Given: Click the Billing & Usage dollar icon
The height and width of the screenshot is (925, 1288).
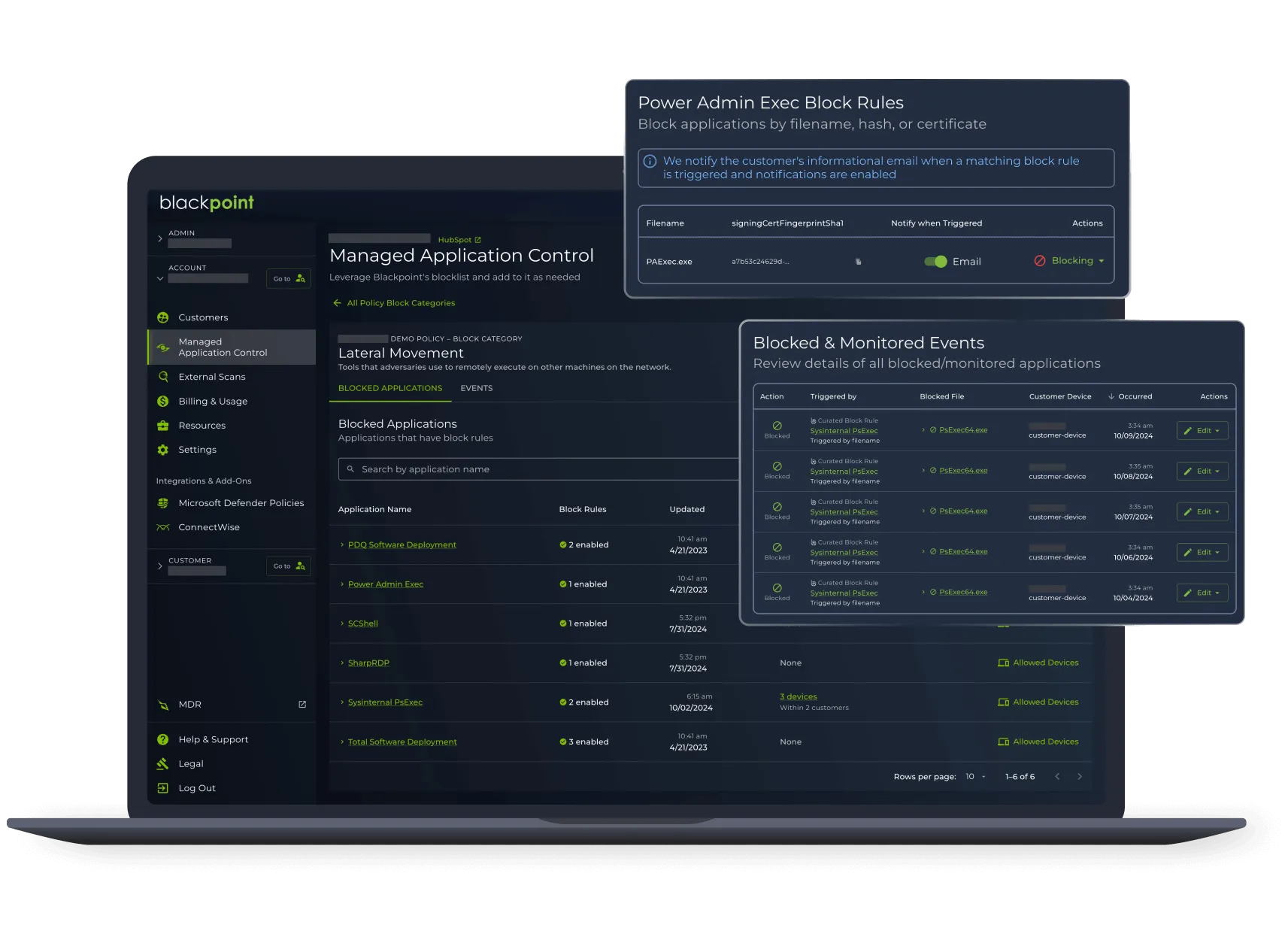Looking at the screenshot, I should coord(162,402).
